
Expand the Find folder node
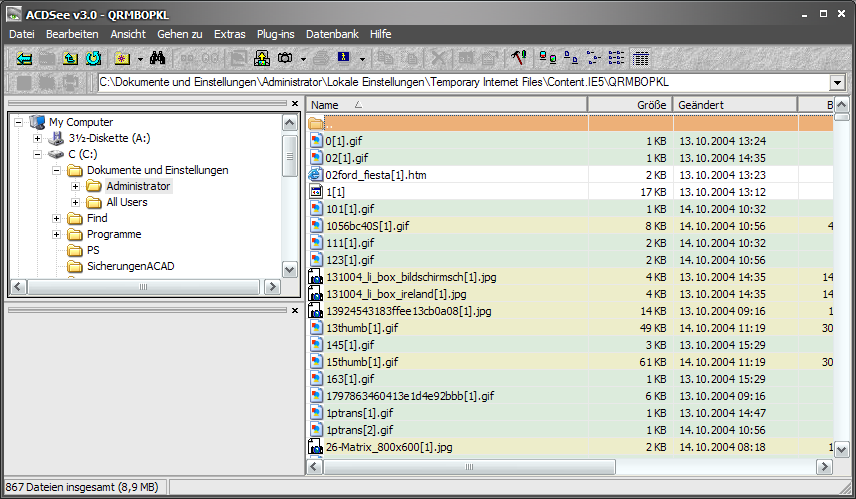[56, 218]
